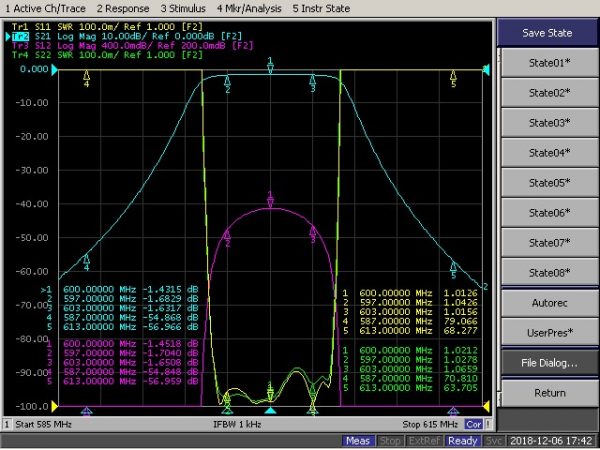Click the ExtRef status indicator
Image resolution: width=600 pixels, height=450 pixels.
tap(423, 441)
